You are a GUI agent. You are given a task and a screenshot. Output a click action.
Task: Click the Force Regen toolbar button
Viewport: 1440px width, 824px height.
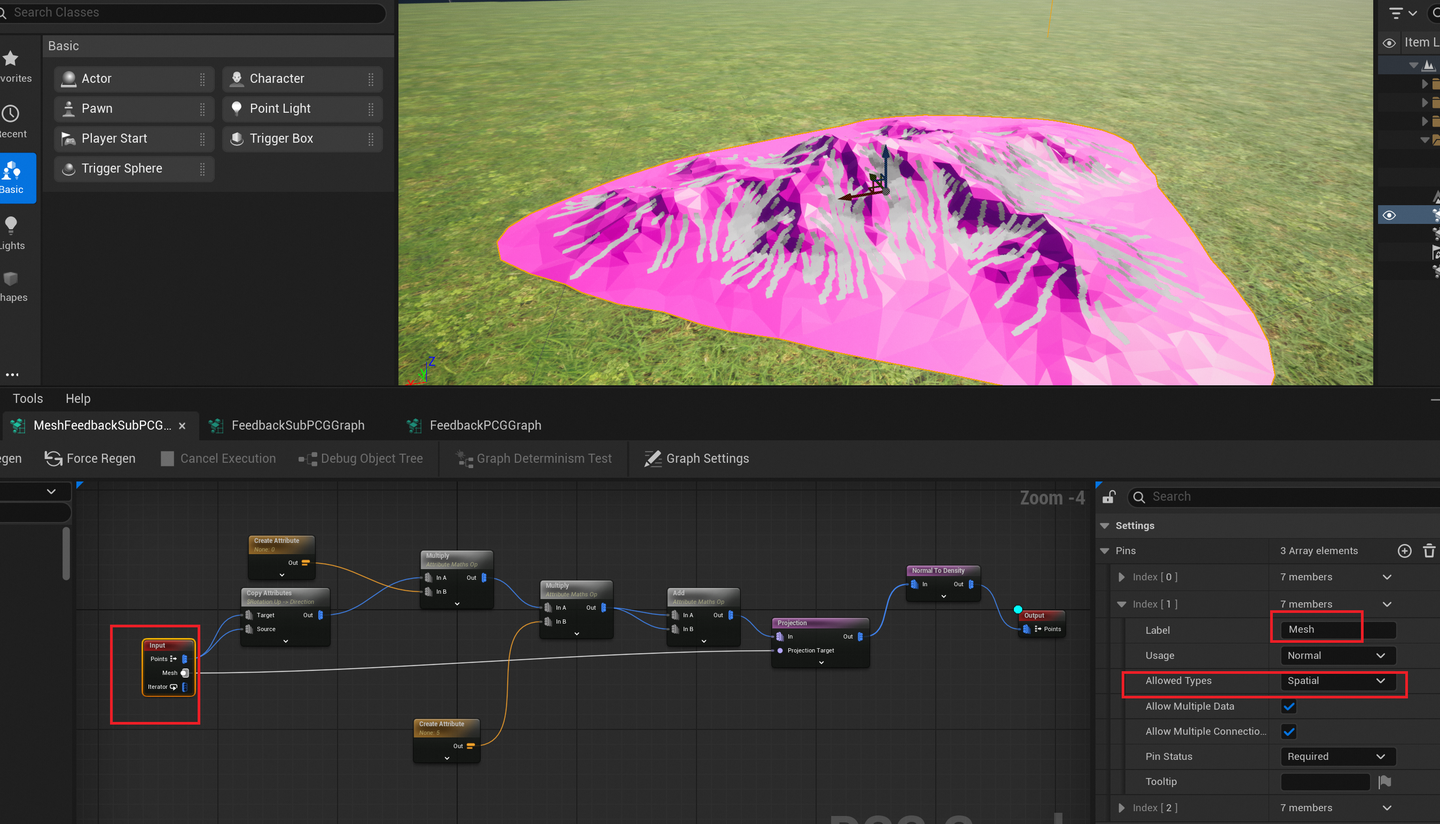click(x=90, y=458)
